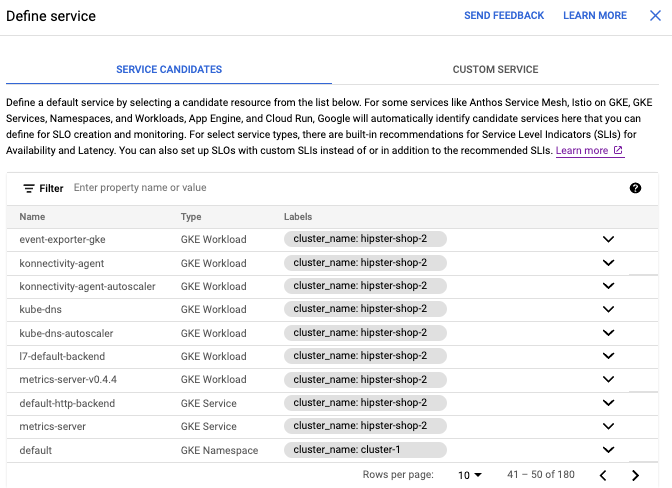Image resolution: width=672 pixels, height=488 pixels.
Task: Open the inline Learn more link
Action: pyautogui.click(x=582, y=151)
